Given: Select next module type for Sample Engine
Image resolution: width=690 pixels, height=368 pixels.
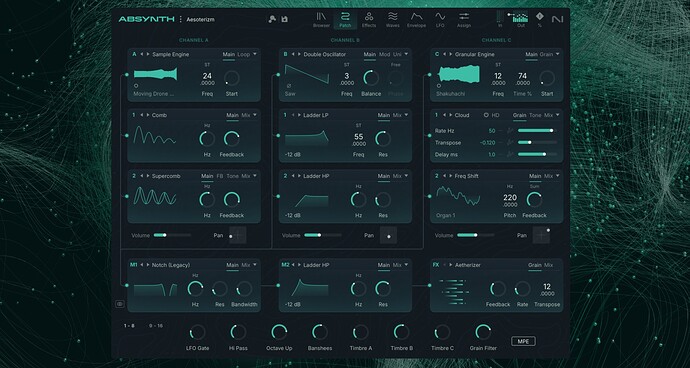Looking at the screenshot, I should tap(148, 55).
